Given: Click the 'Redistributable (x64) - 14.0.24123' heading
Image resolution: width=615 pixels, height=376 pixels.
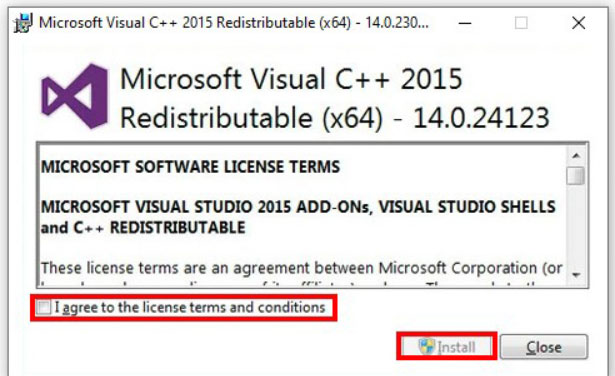Looking at the screenshot, I should click(x=335, y=118).
